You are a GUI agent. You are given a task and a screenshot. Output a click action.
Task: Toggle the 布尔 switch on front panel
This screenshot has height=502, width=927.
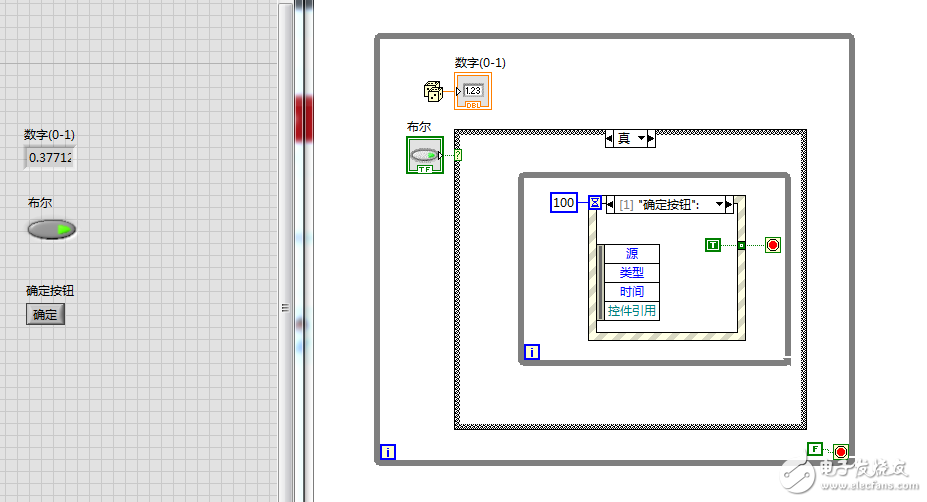click(x=52, y=229)
